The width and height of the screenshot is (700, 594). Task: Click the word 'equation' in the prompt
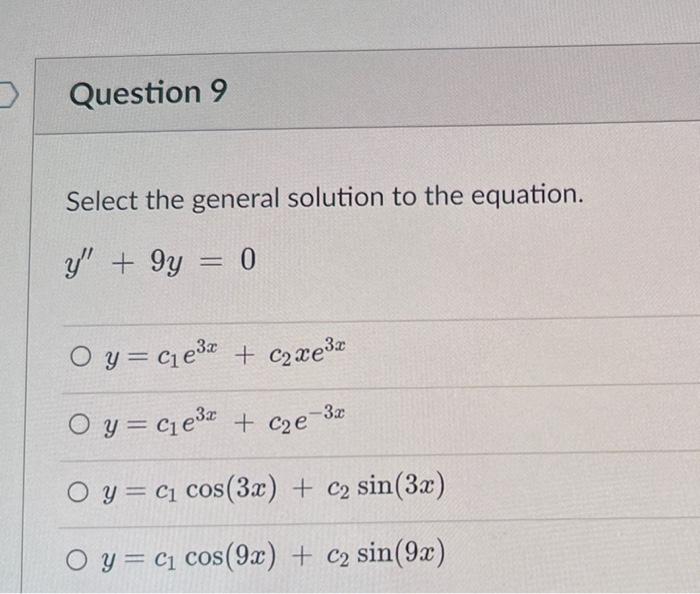point(527,195)
